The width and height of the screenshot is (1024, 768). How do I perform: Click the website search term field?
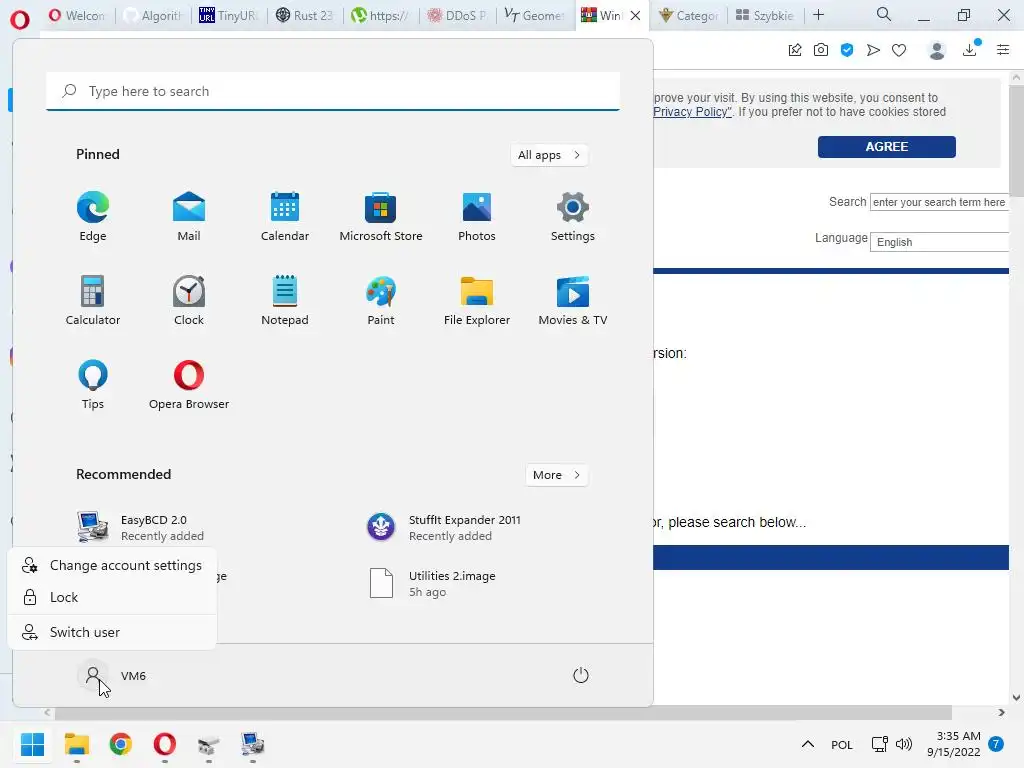[939, 202]
